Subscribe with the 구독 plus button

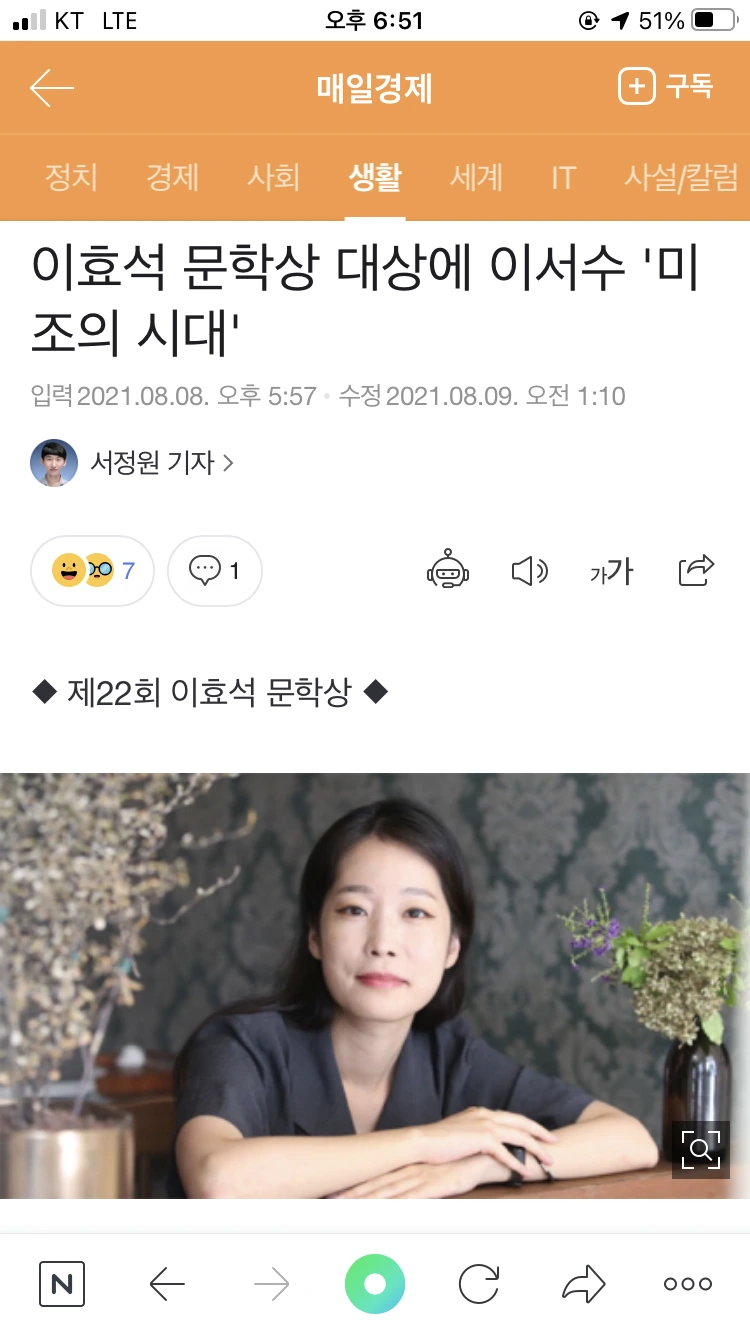(665, 87)
